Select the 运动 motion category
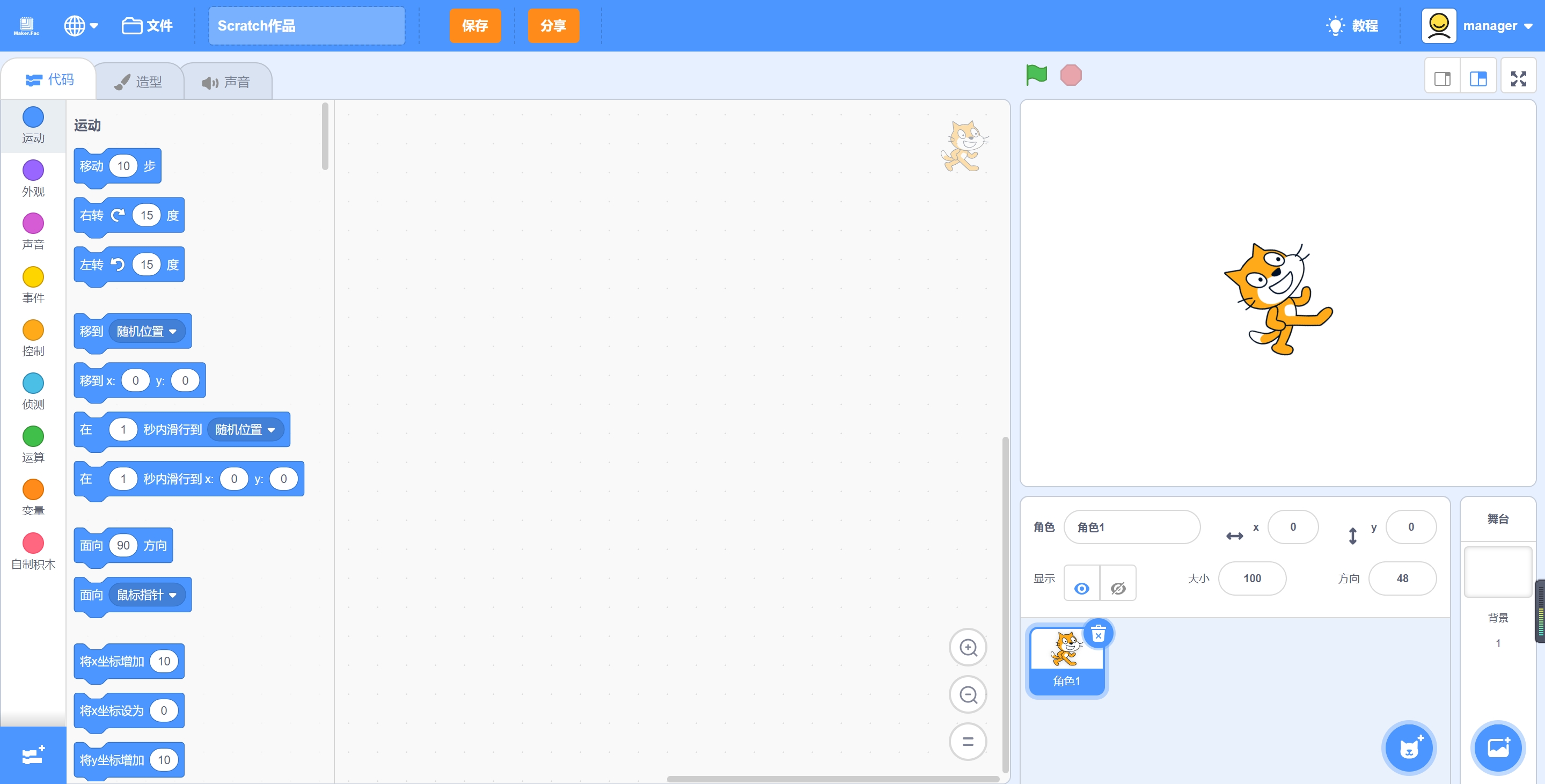Screen dimensions: 1545x784 (x=33, y=126)
